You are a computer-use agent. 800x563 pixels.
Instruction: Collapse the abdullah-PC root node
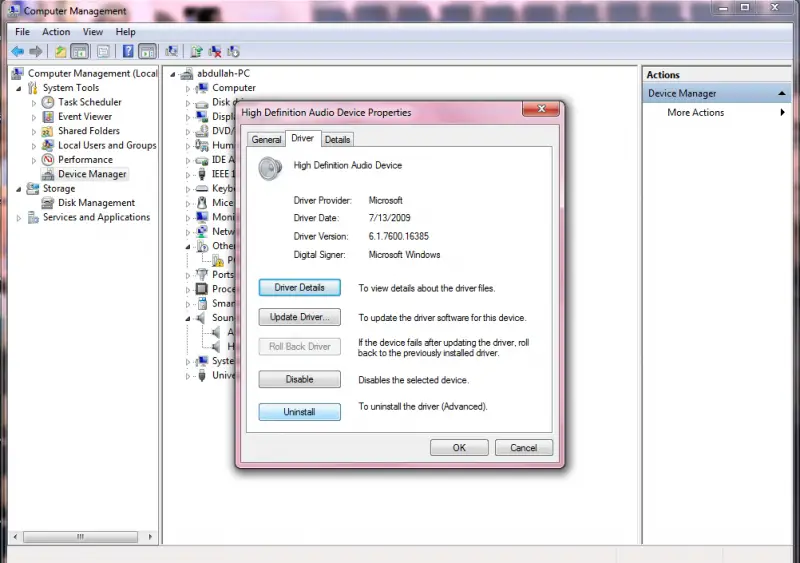[173, 75]
